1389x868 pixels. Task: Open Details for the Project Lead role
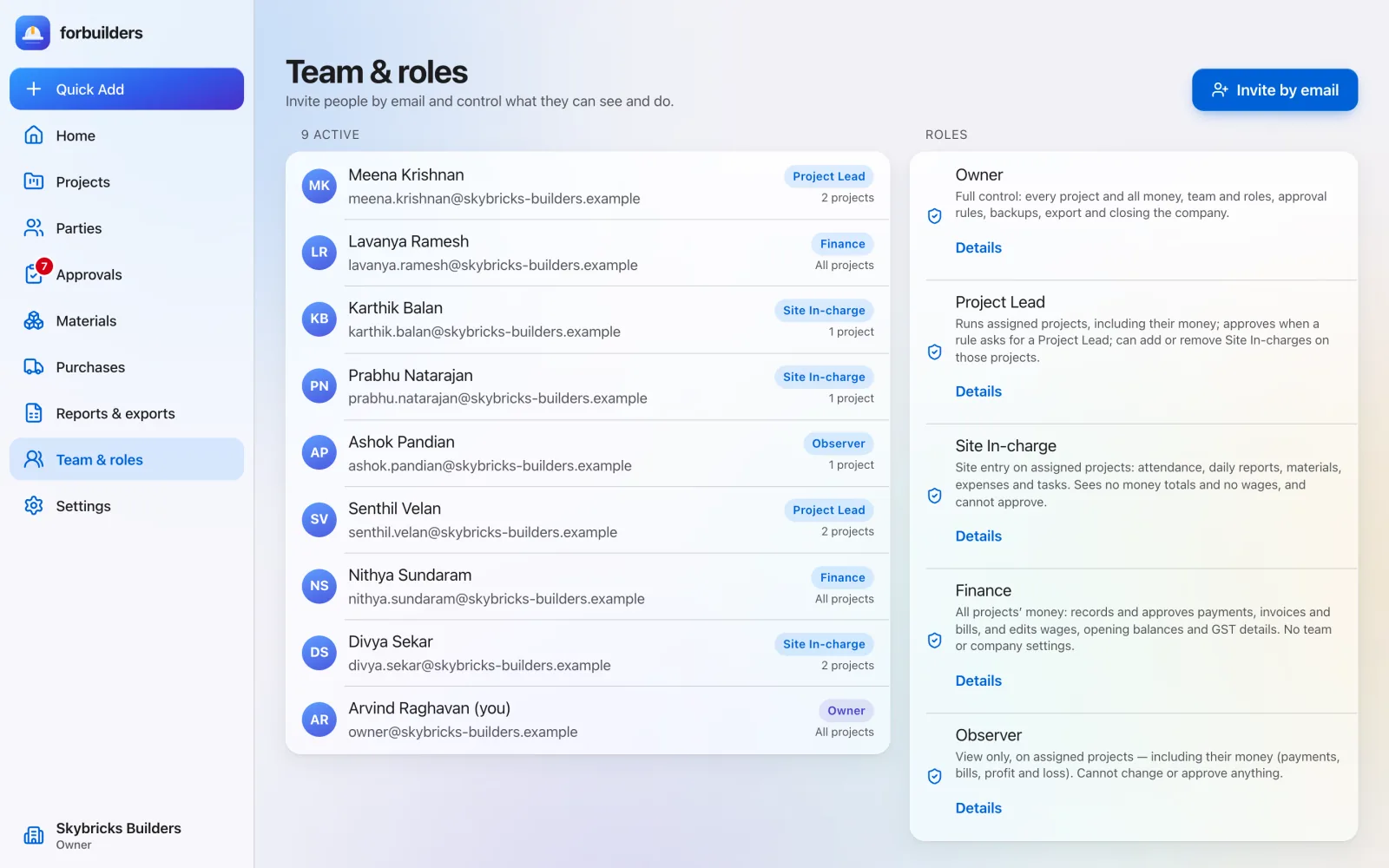pyautogui.click(x=978, y=391)
